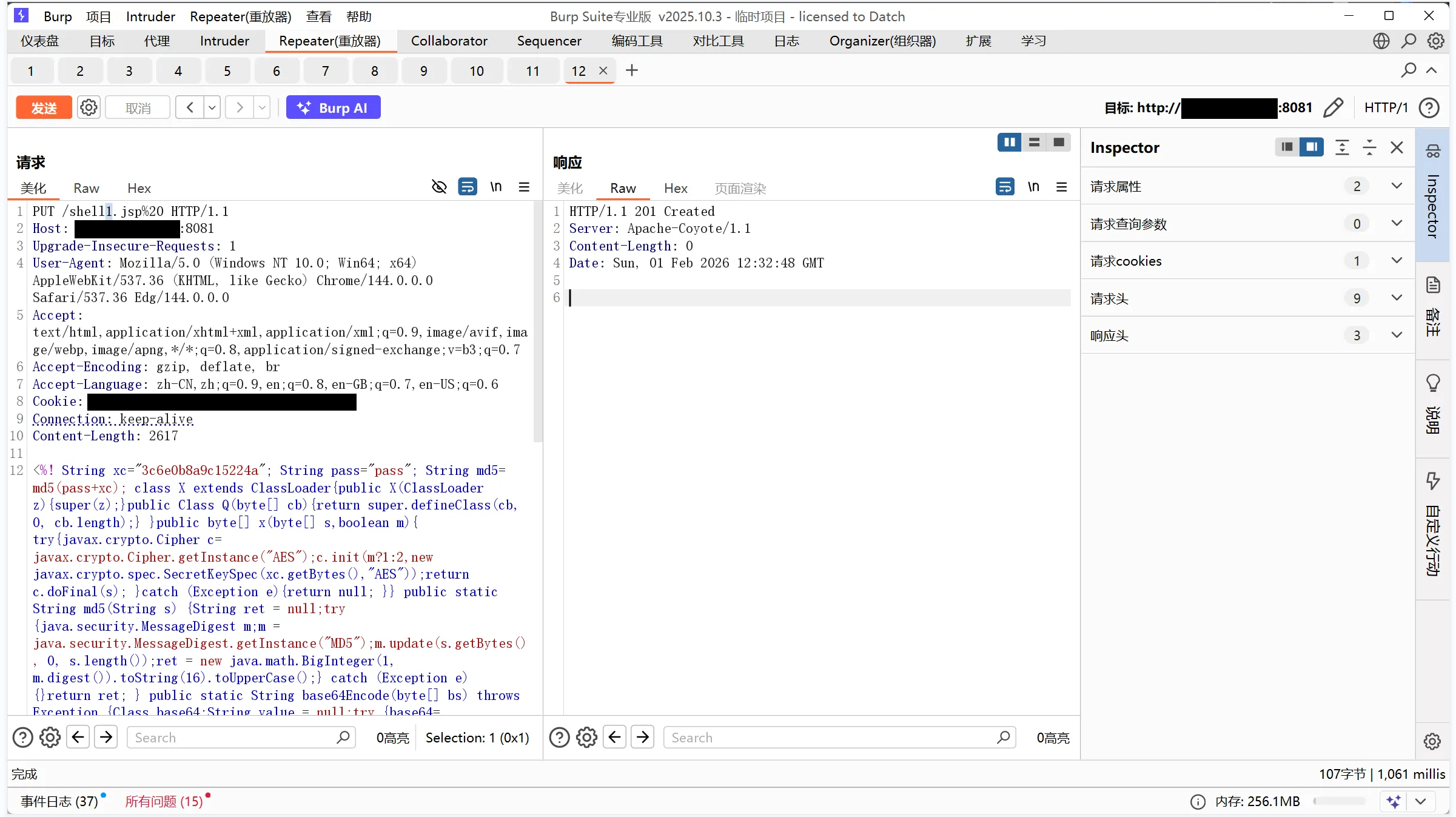Image resolution: width=1456 pixels, height=817 pixels.
Task: Switch to Repeater tab 10
Action: 477,71
